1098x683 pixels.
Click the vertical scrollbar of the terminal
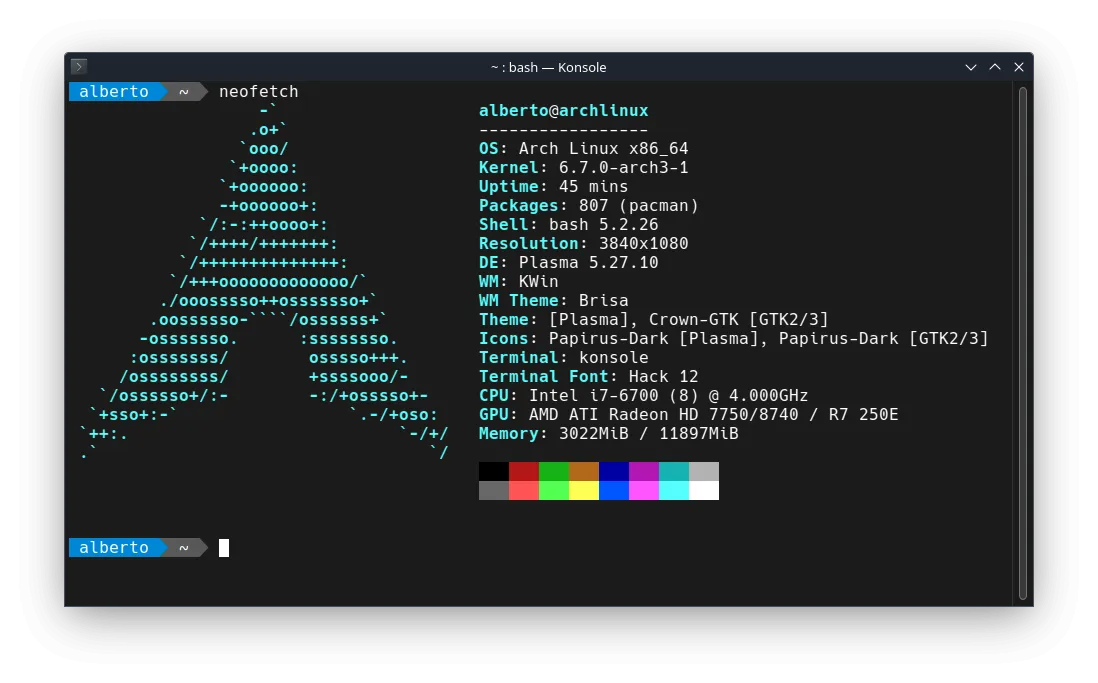pyautogui.click(x=1022, y=343)
